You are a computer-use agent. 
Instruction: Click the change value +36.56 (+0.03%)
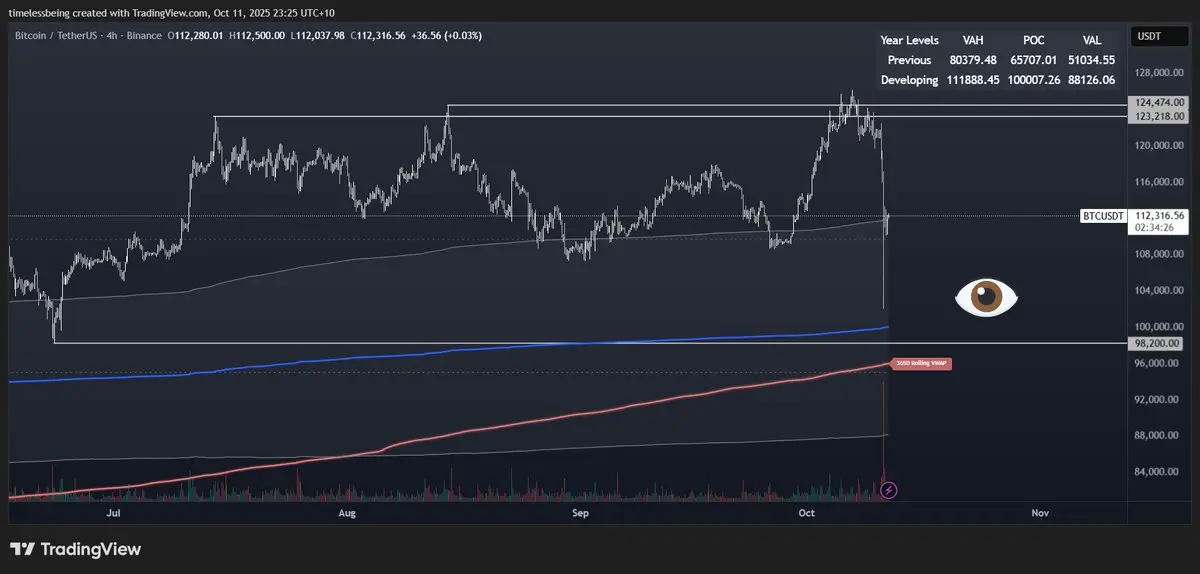coord(447,35)
